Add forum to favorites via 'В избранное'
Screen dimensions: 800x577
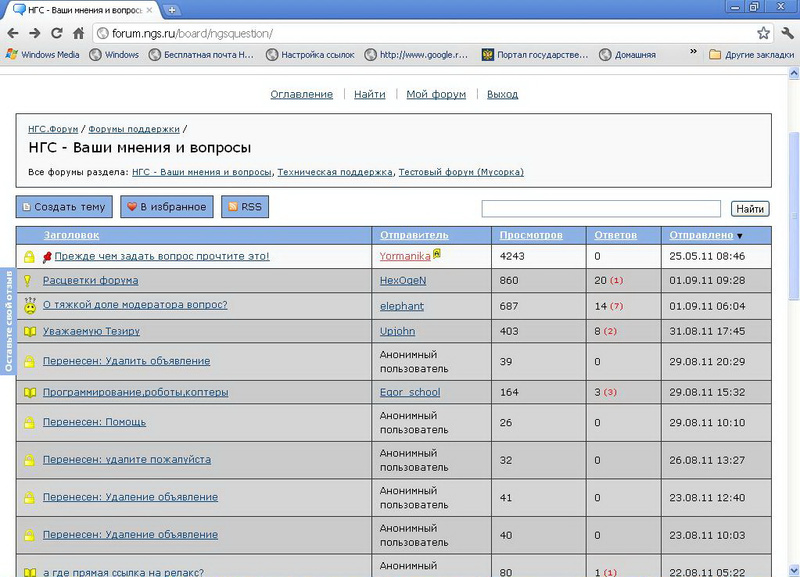pos(166,207)
